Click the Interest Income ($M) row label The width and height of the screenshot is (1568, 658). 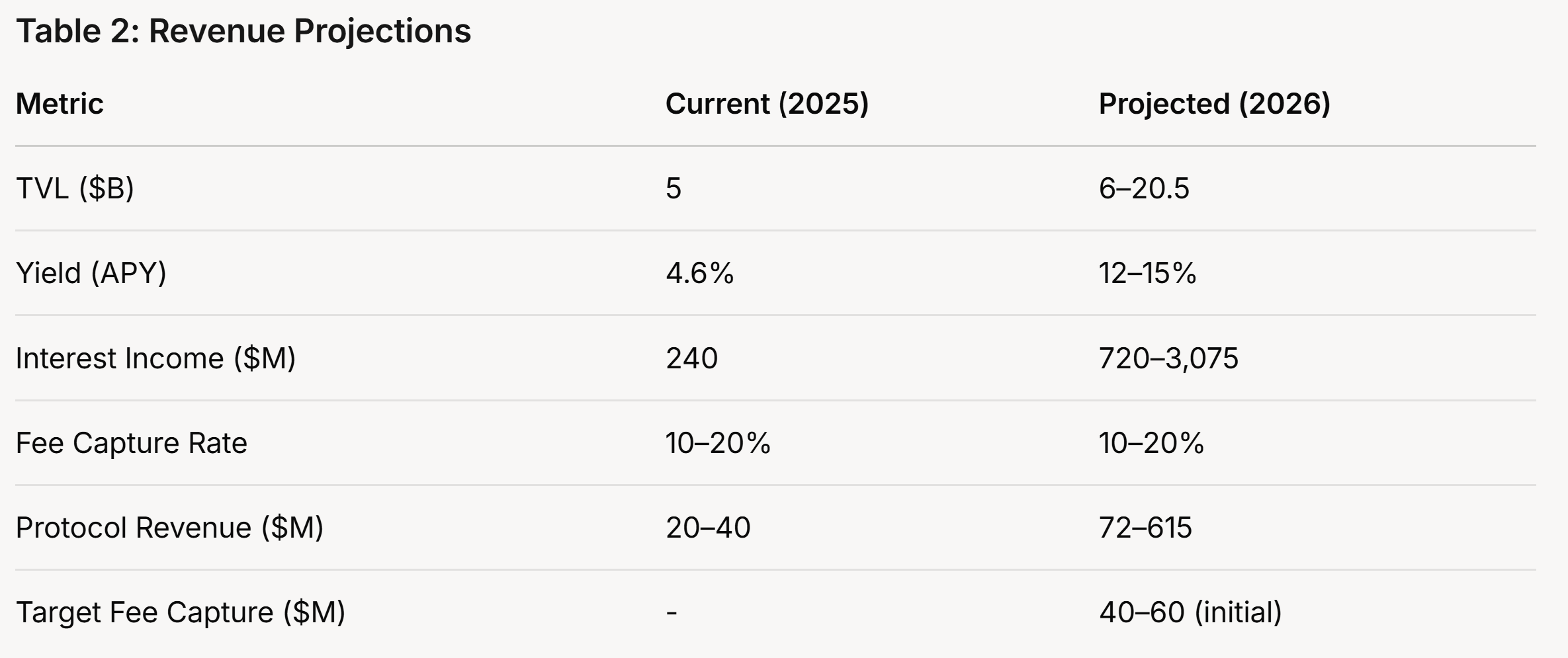tap(155, 358)
